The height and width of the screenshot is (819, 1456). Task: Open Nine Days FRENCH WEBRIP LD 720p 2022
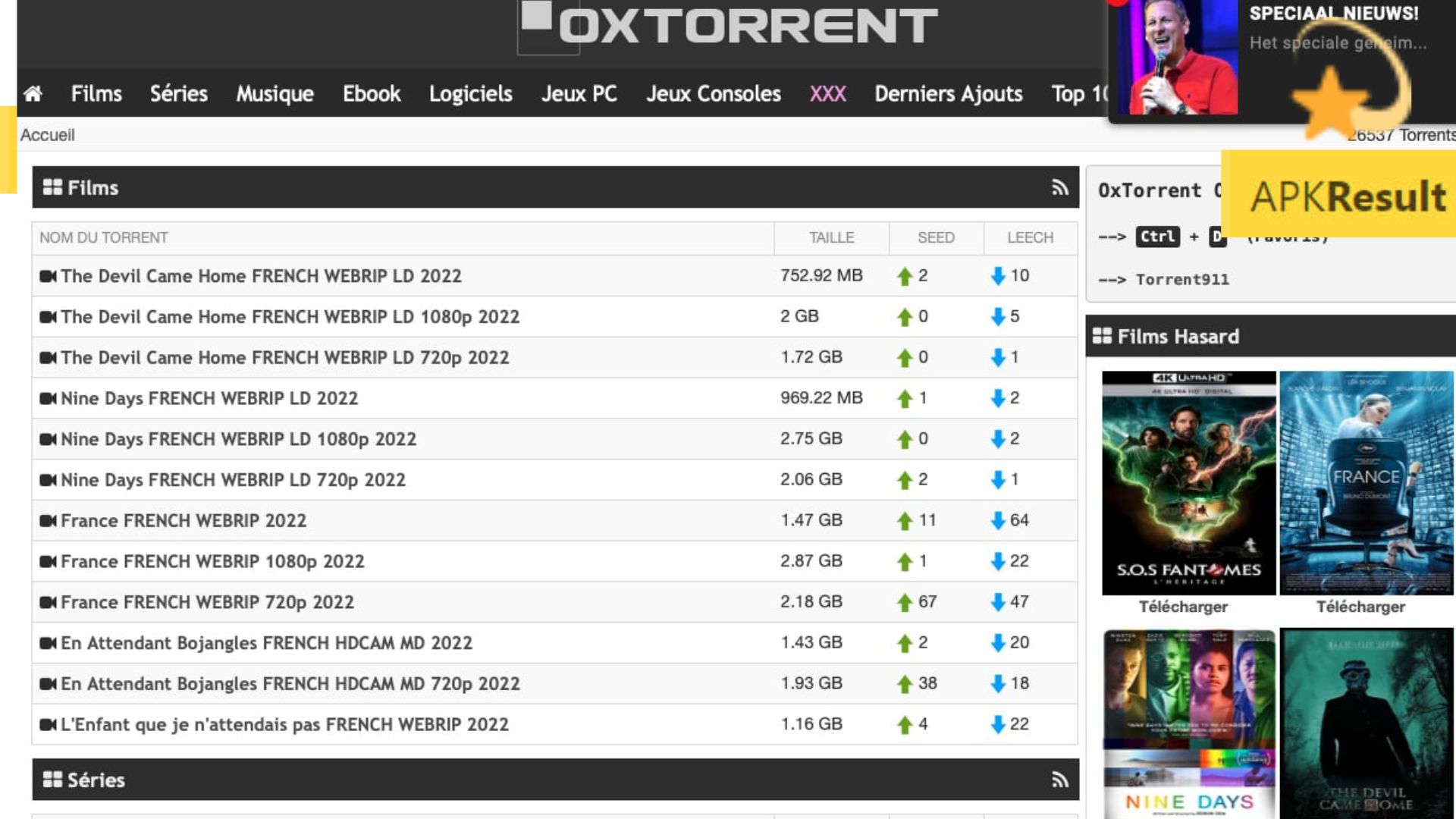pyautogui.click(x=233, y=480)
